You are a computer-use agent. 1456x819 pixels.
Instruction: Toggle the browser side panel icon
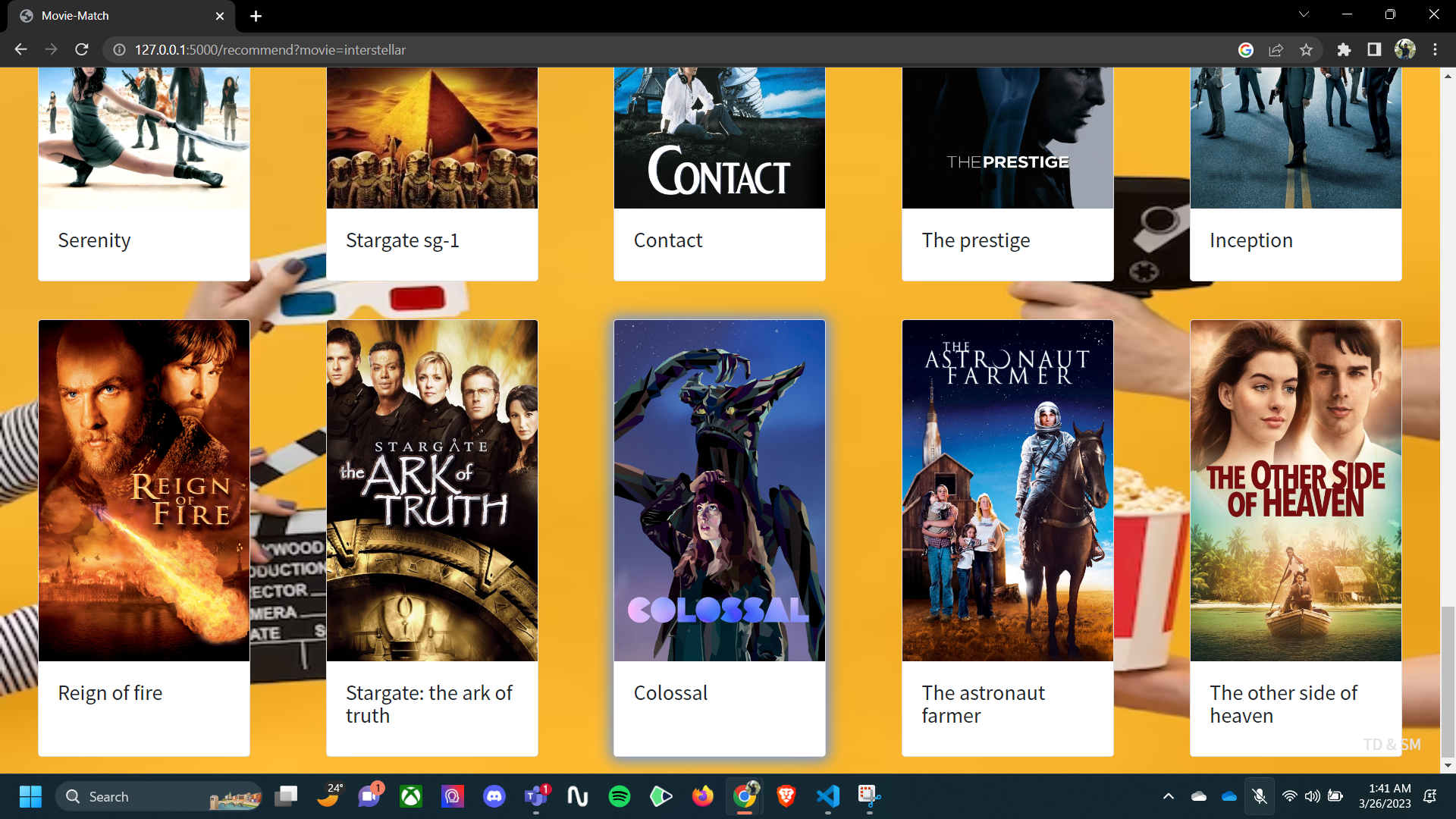(x=1374, y=49)
